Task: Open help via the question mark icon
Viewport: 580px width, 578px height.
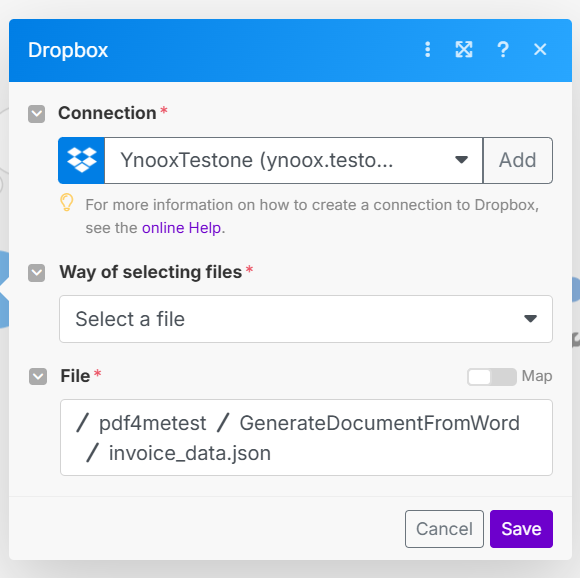Action: pos(503,50)
